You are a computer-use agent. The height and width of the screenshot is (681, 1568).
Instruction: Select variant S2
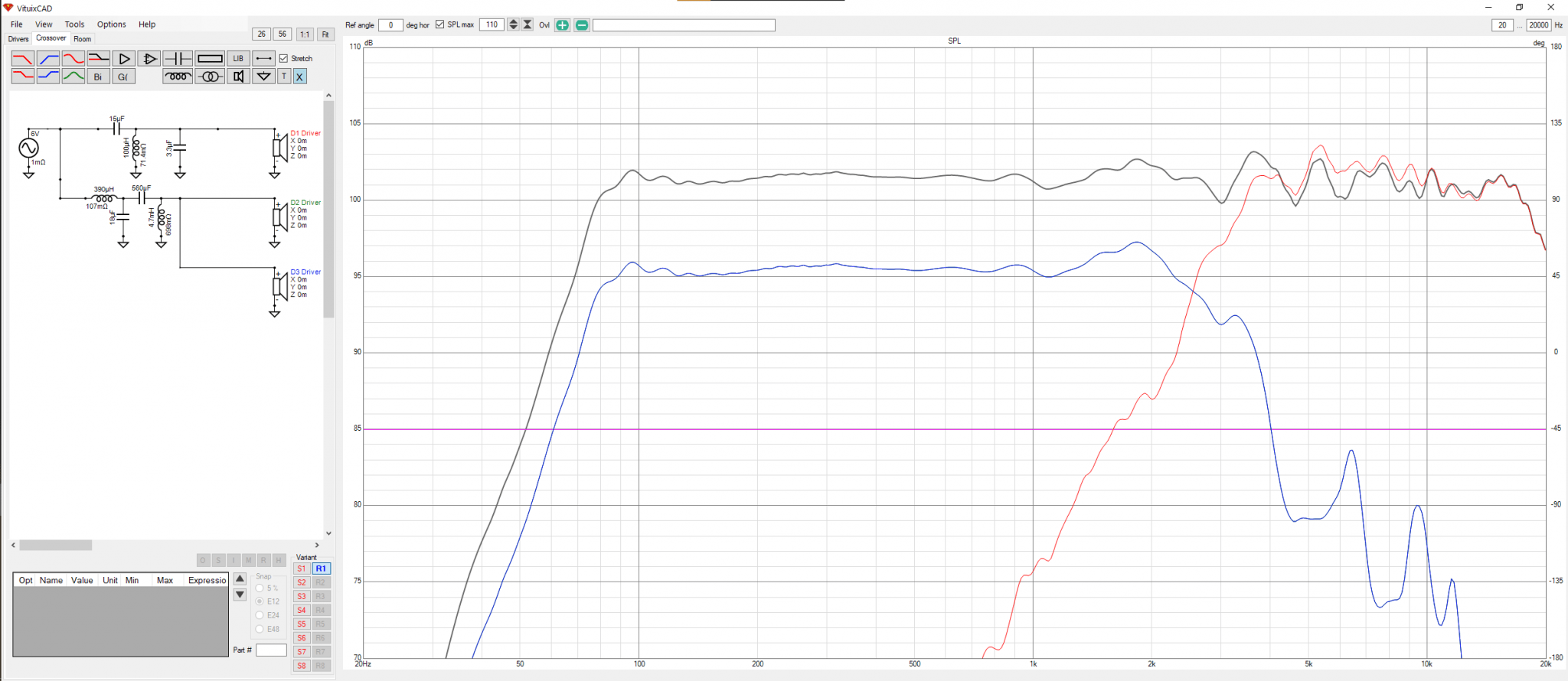(302, 582)
